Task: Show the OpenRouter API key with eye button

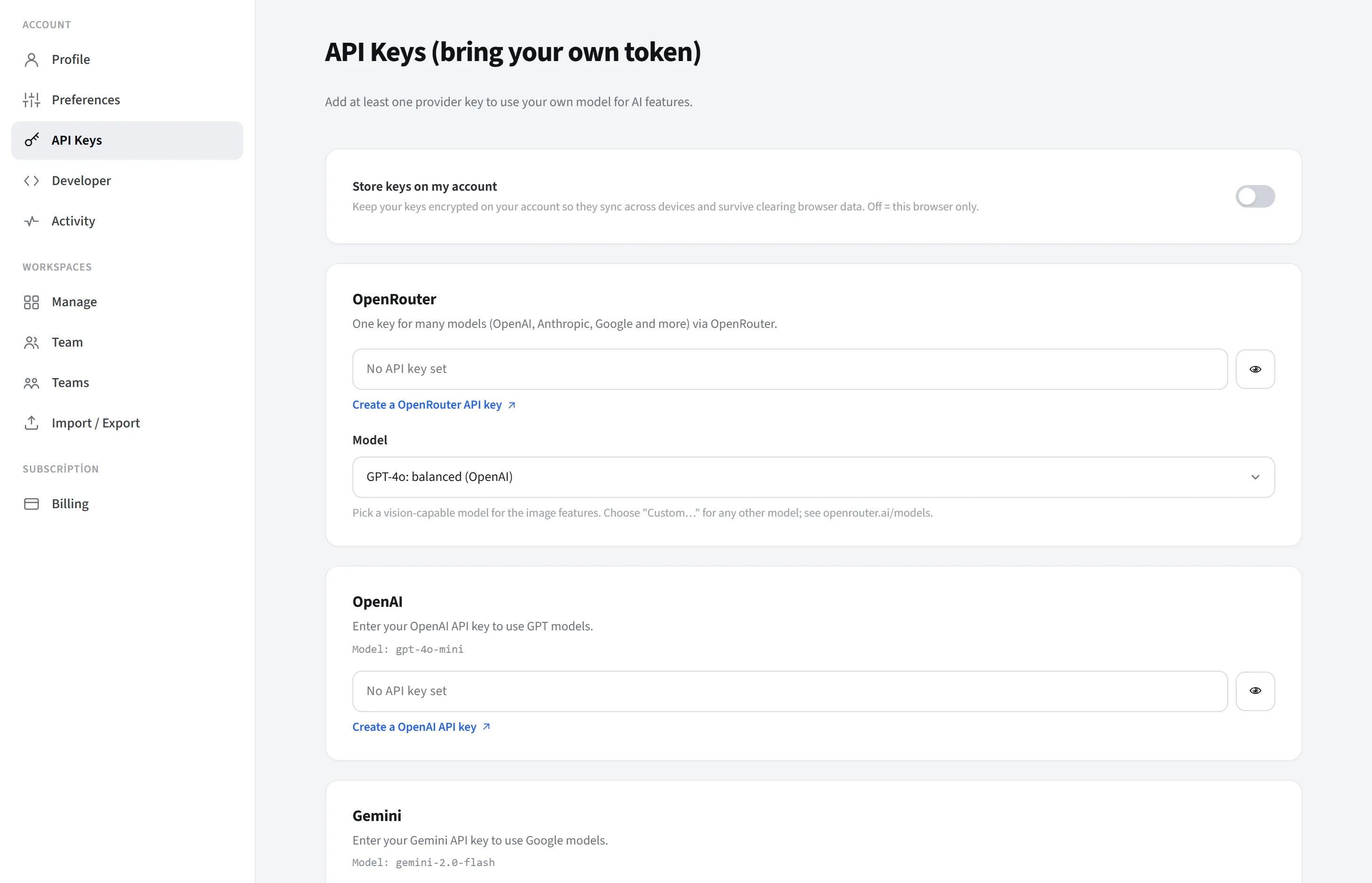Action: 1255,369
